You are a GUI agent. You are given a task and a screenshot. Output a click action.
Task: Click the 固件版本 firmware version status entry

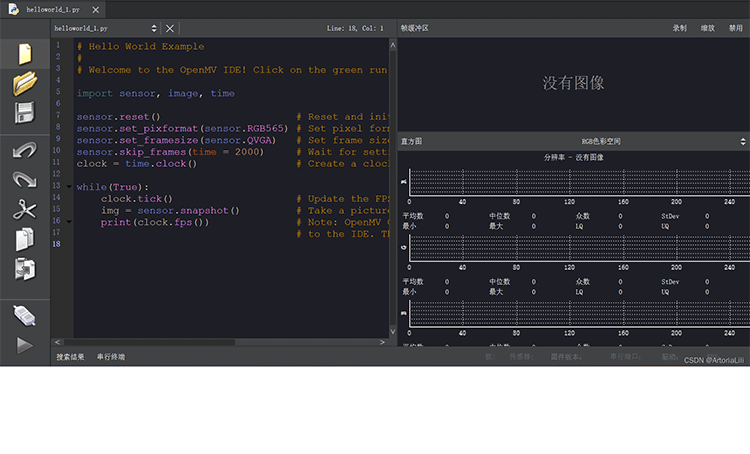click(566, 357)
